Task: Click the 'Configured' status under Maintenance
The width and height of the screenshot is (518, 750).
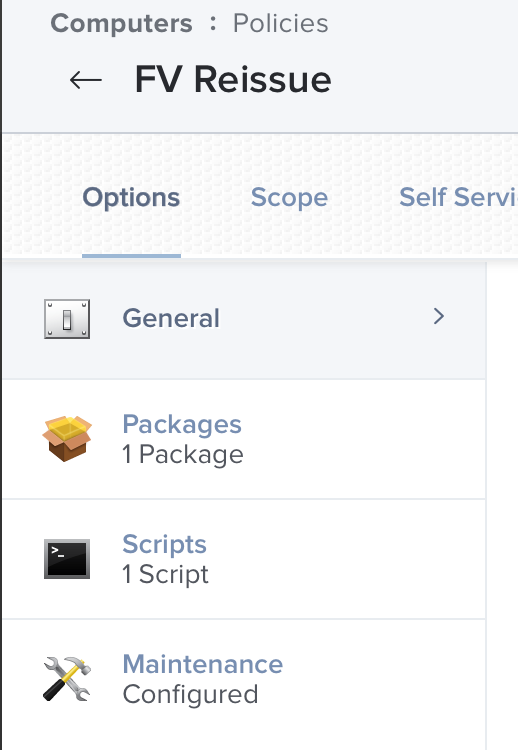Action: click(190, 695)
